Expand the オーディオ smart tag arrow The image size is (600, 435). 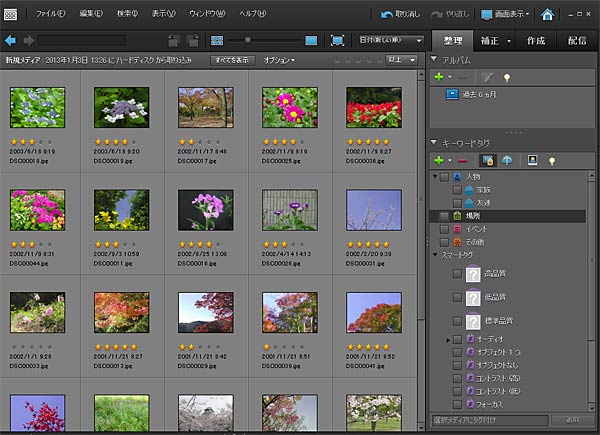448,339
